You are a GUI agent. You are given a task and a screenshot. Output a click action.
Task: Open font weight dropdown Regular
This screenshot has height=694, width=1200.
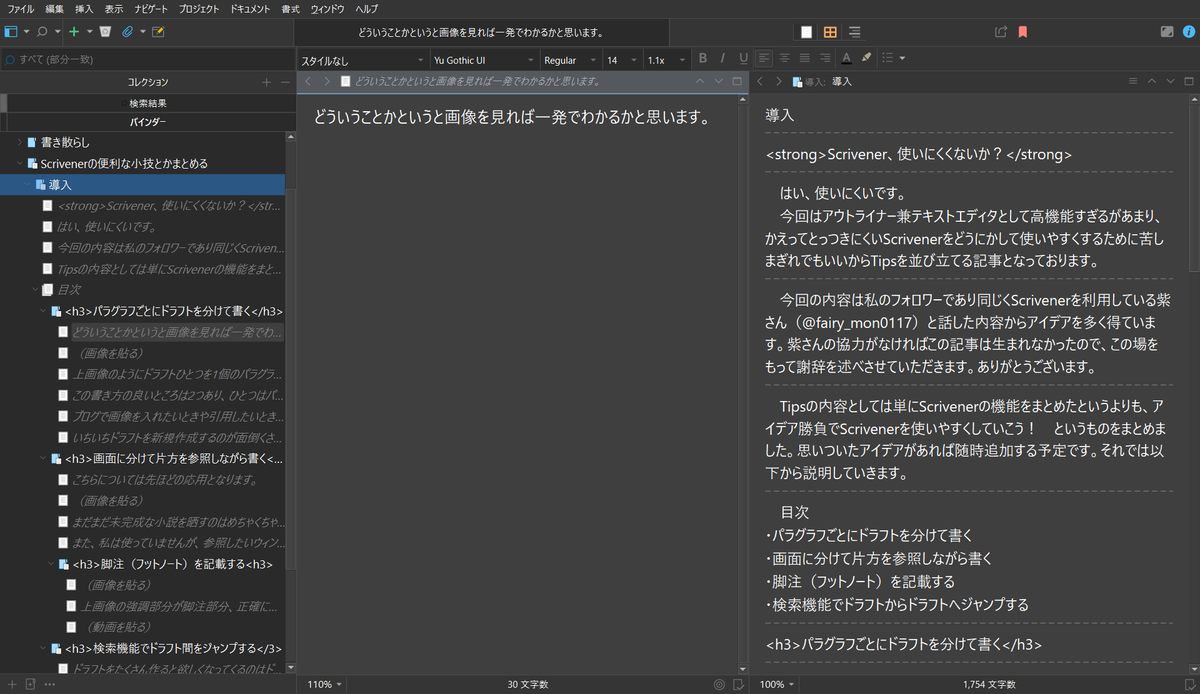[x=571, y=60]
